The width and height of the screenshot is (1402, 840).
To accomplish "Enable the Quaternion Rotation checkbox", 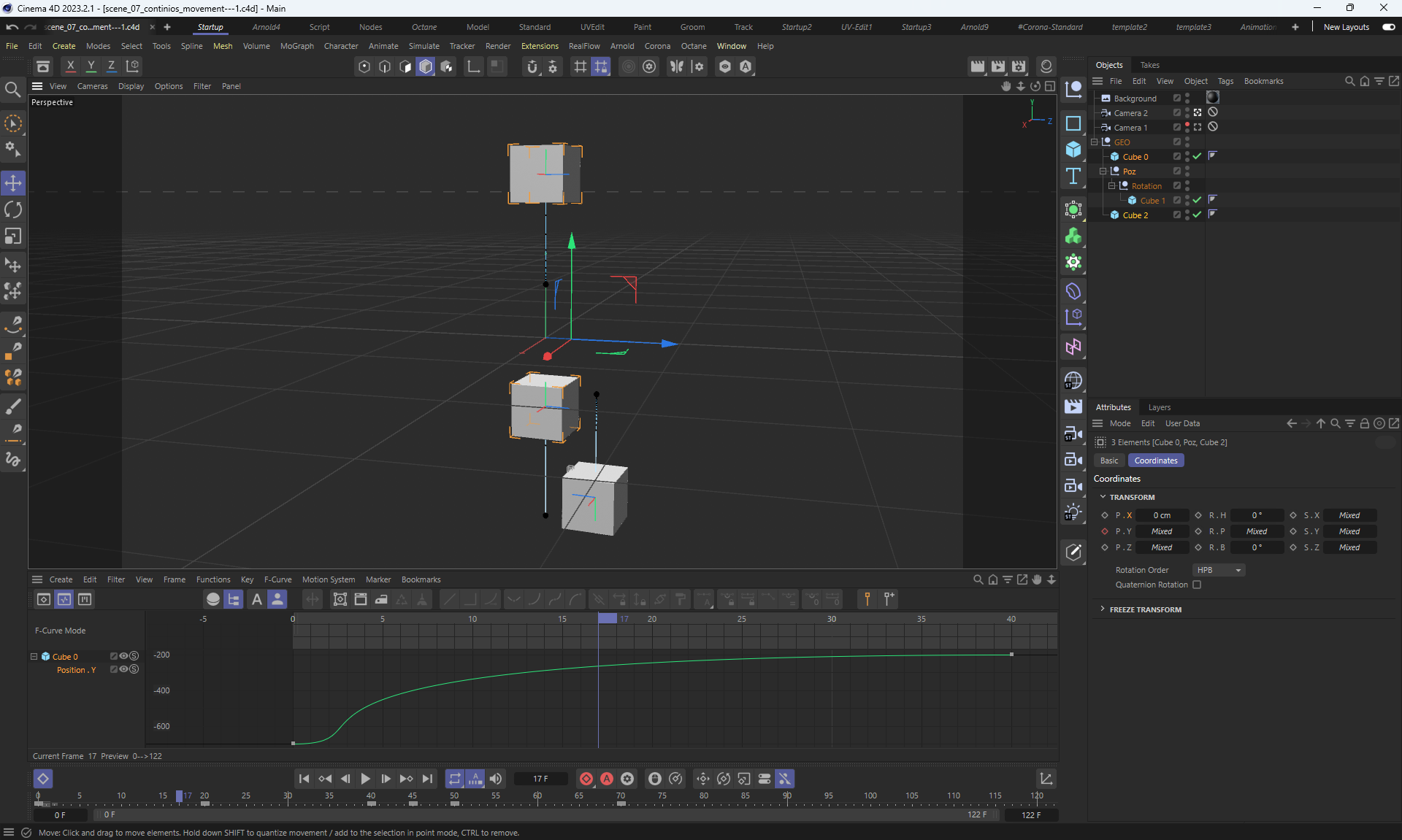I will (x=1197, y=585).
